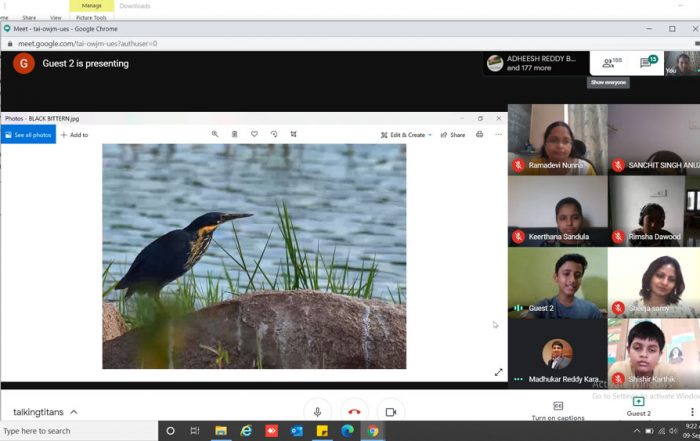The height and width of the screenshot is (441, 700).
Task: Select Shishir Karthik video tile
Action: [x=654, y=354]
